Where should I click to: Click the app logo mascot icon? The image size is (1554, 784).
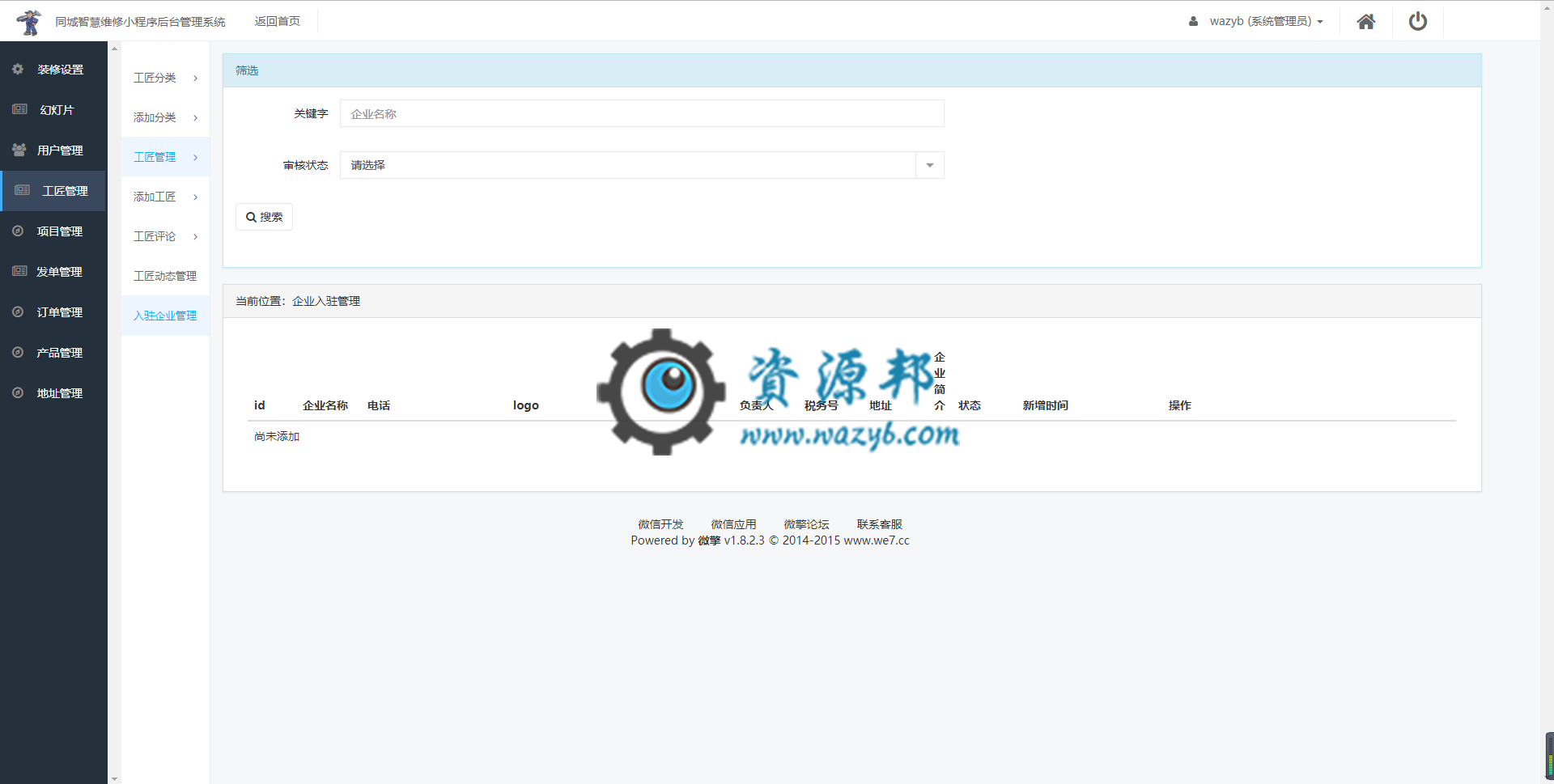coord(30,22)
